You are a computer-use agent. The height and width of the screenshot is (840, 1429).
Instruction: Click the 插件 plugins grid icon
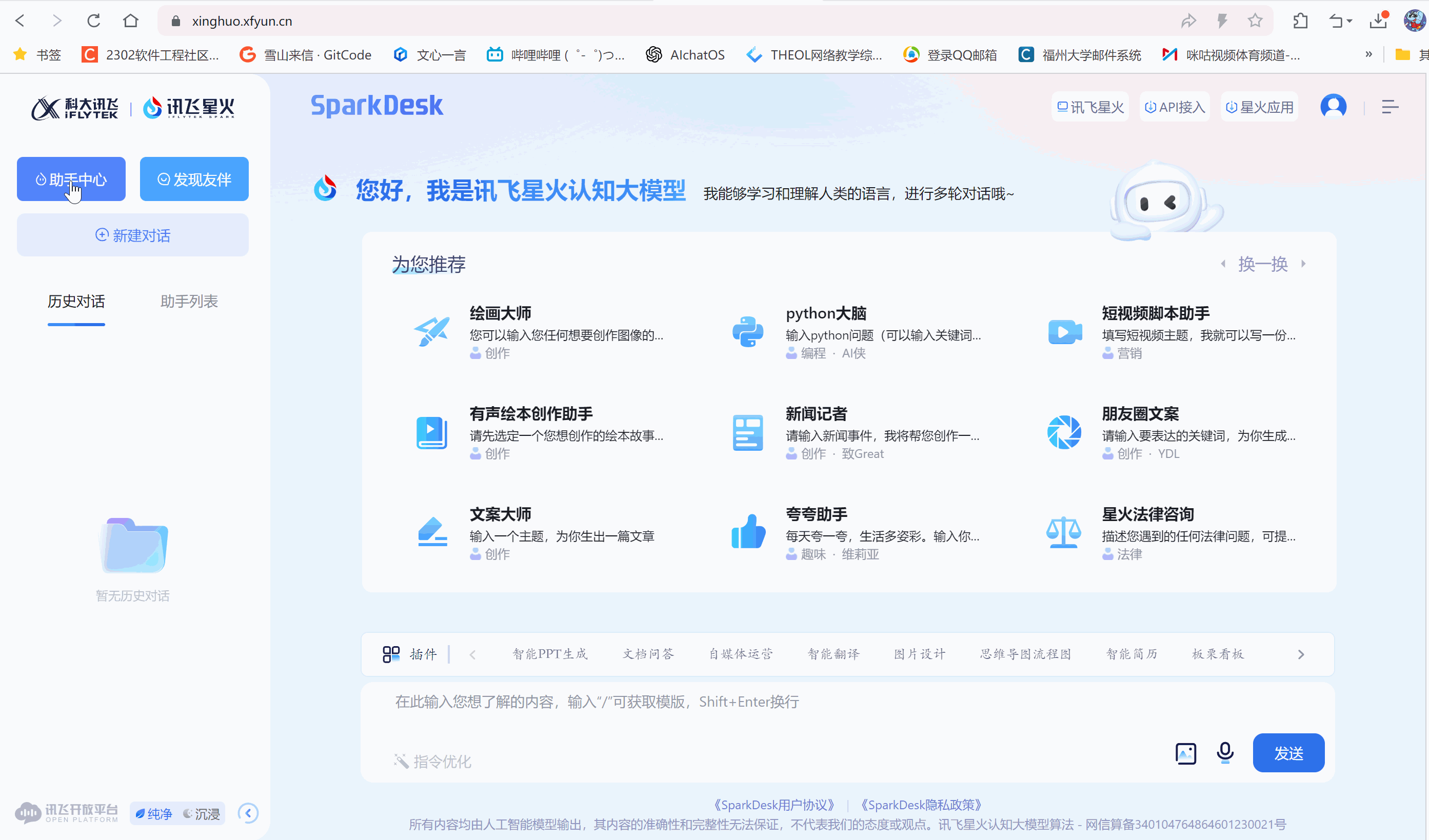(391, 654)
